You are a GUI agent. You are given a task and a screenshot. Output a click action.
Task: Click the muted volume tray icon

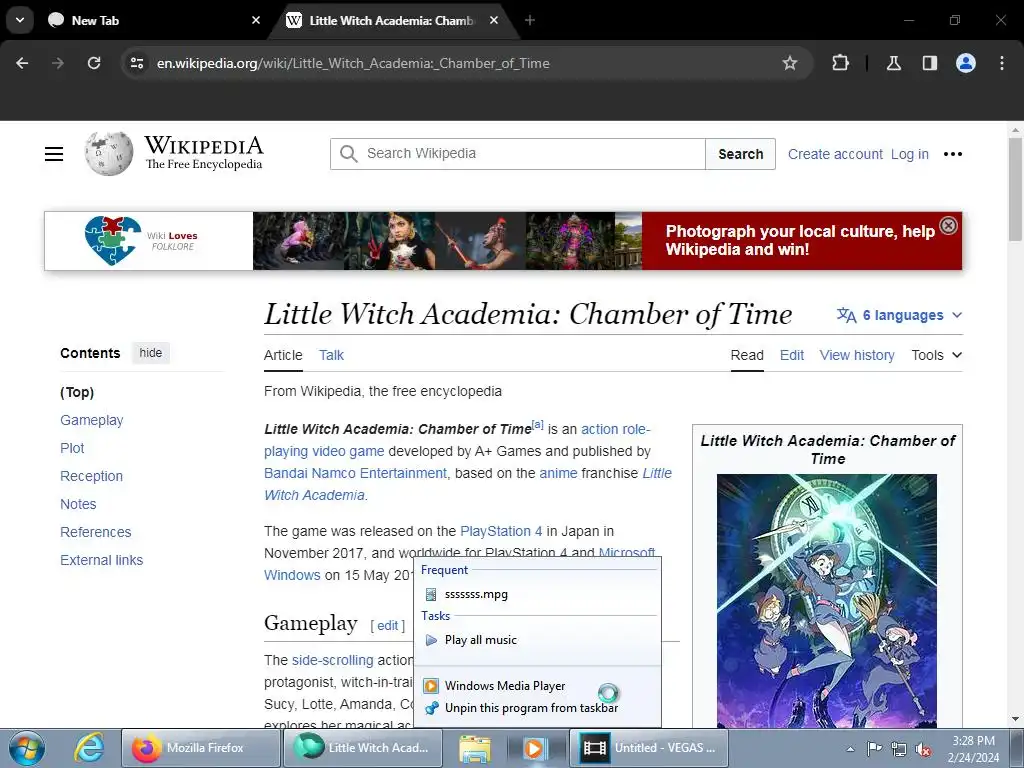click(923, 749)
